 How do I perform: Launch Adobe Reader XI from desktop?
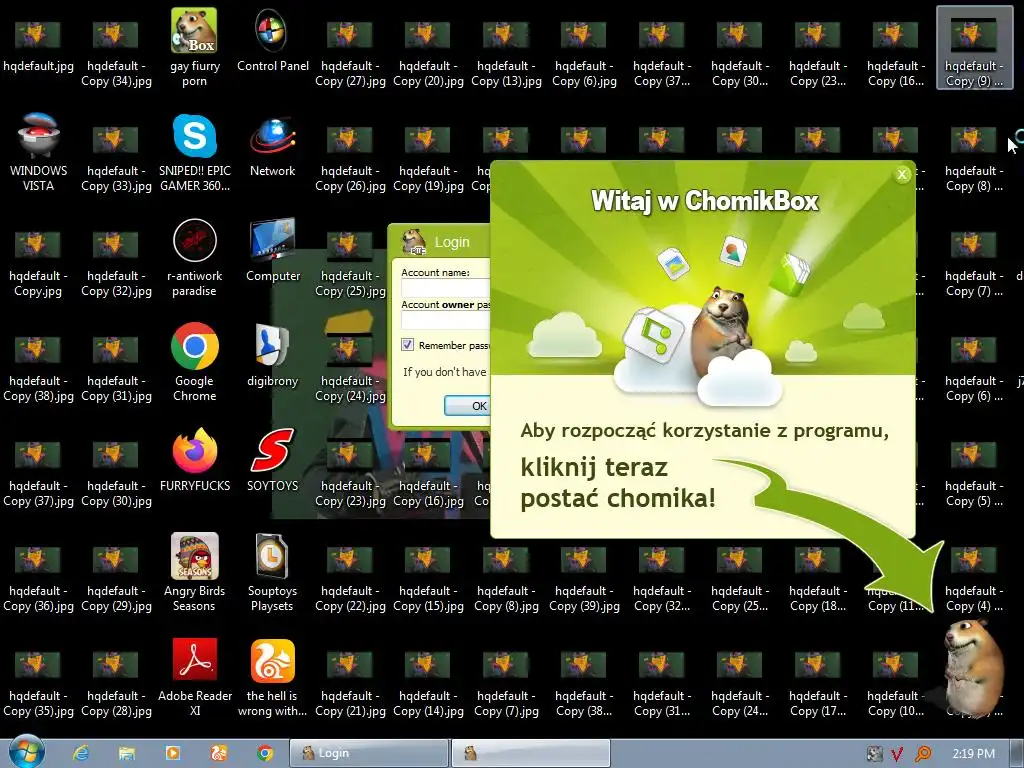point(195,678)
